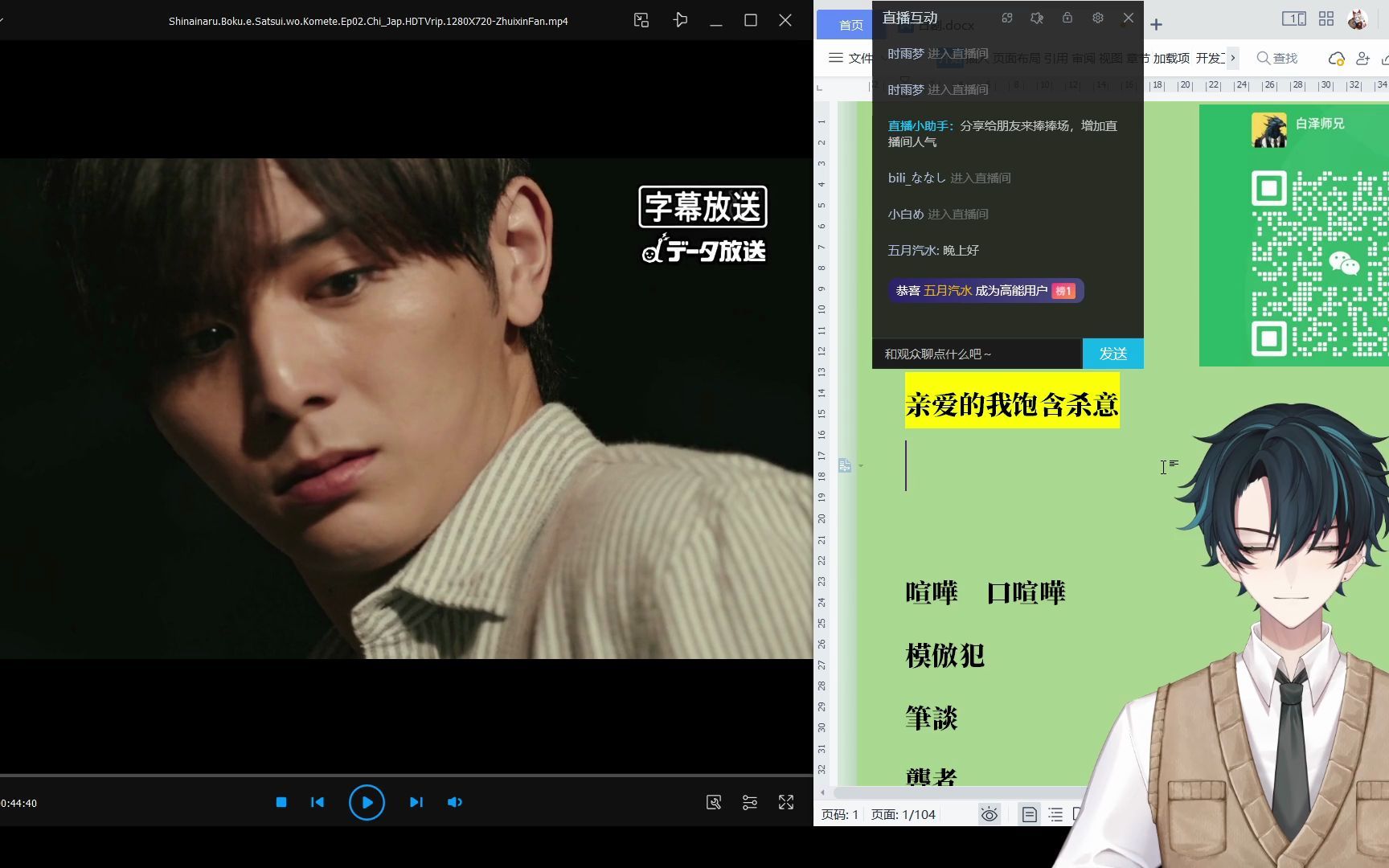Open the player adjustment sliders settings

(x=750, y=802)
